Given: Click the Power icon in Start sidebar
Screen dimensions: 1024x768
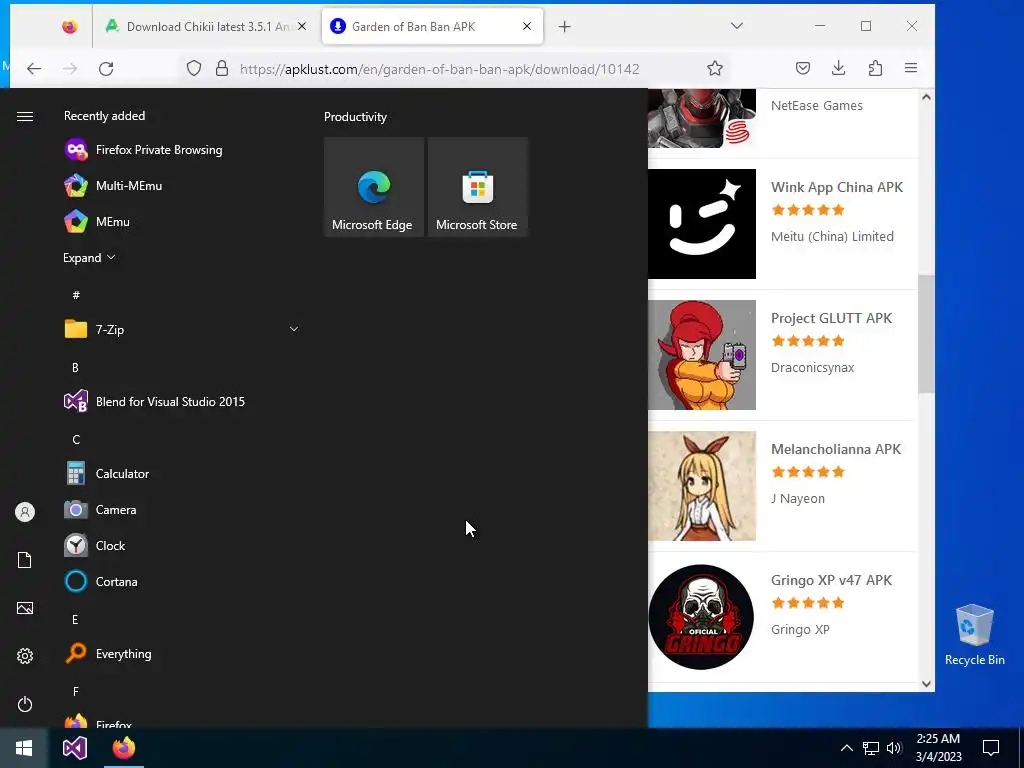Looking at the screenshot, I should point(25,704).
